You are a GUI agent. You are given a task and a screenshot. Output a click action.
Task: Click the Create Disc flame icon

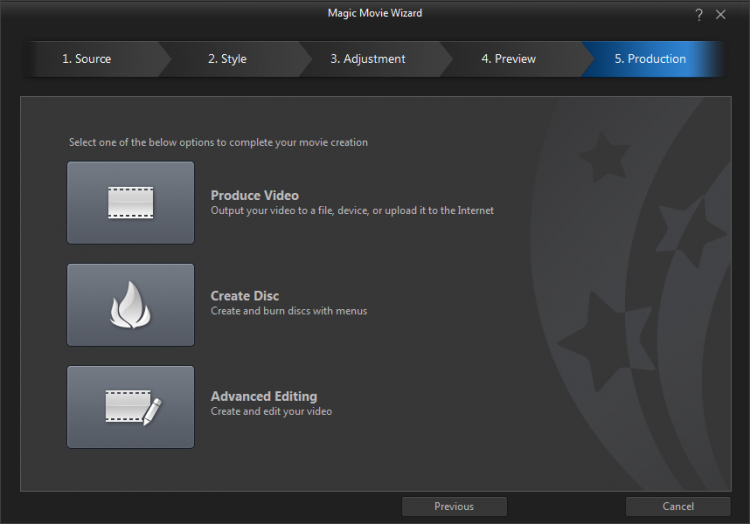click(x=130, y=305)
